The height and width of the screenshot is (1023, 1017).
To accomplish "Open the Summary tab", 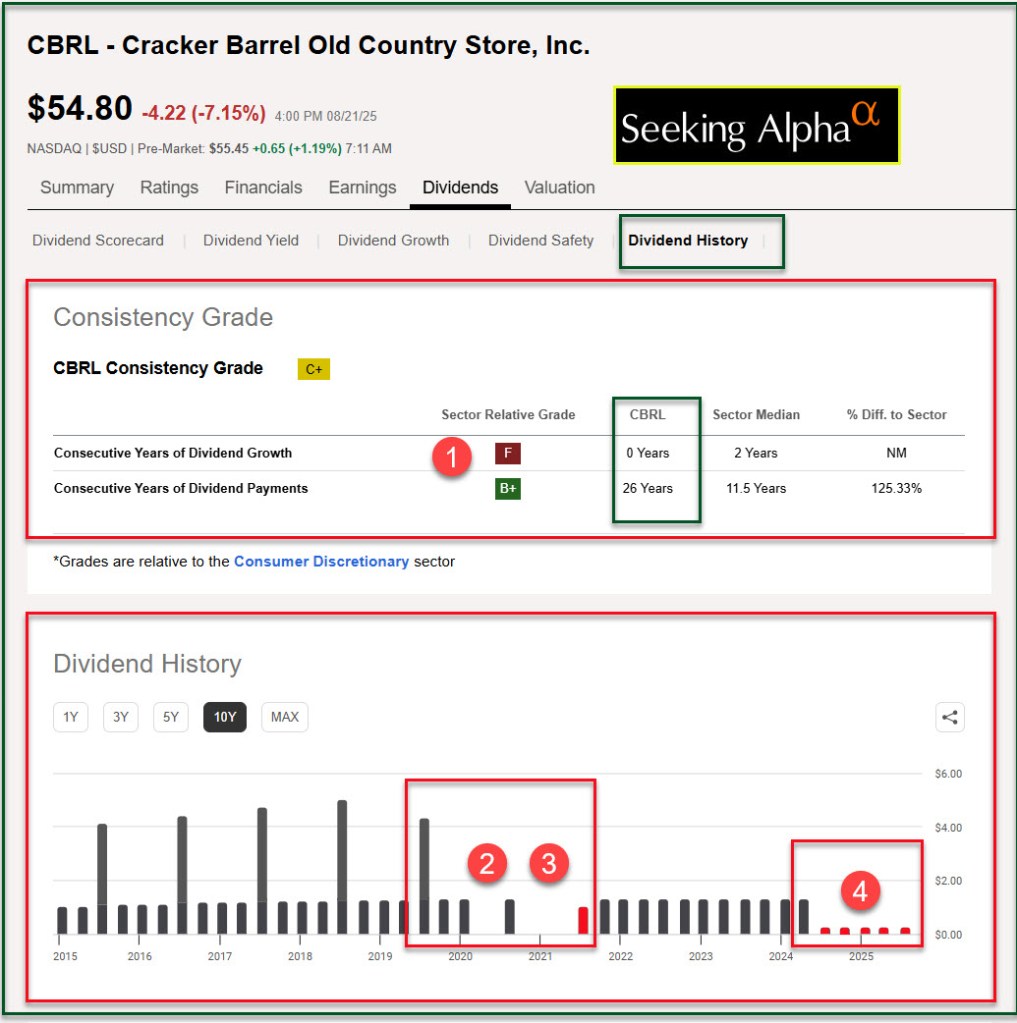I will coord(77,188).
